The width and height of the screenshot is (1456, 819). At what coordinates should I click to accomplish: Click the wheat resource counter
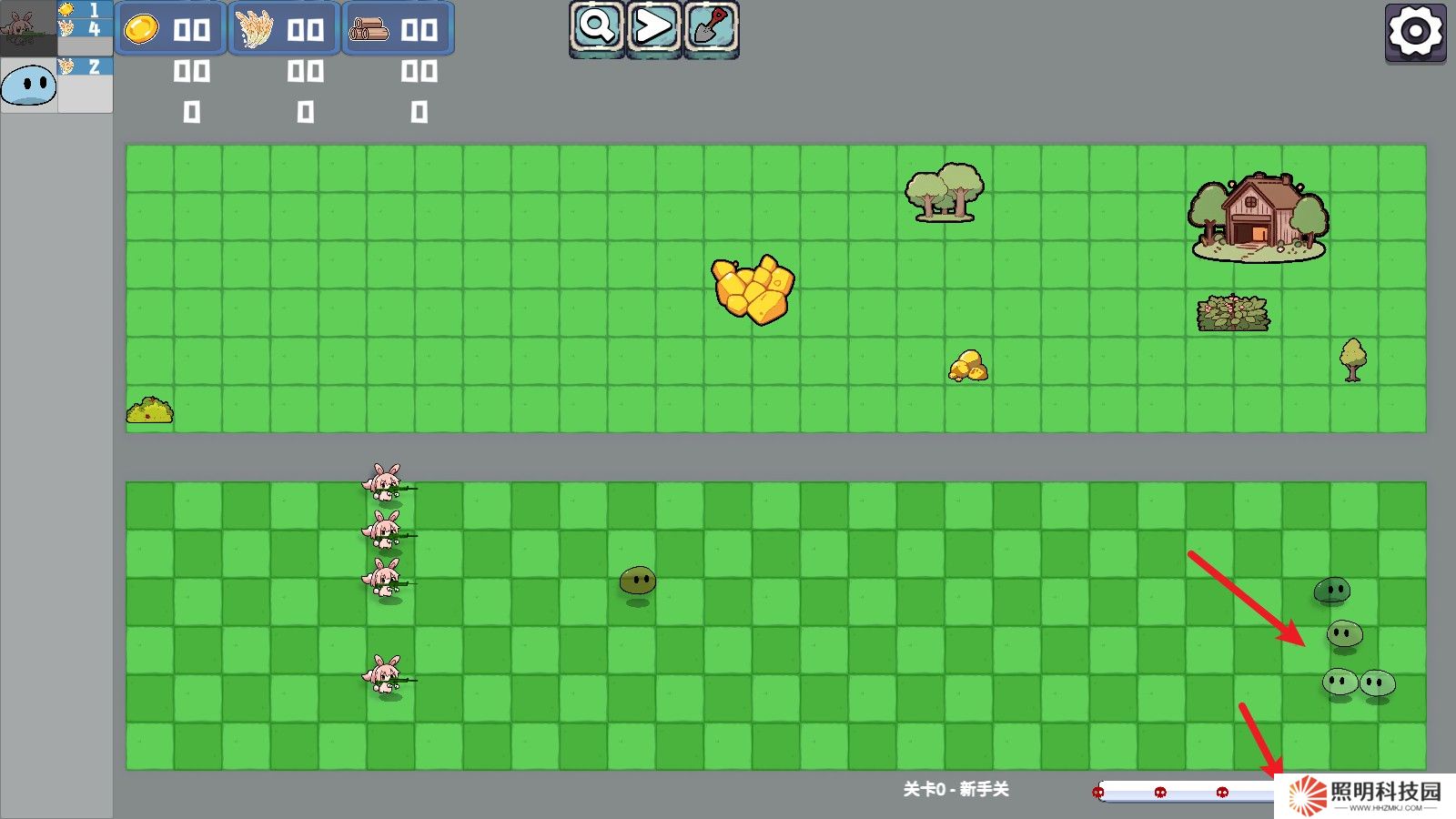click(x=283, y=29)
